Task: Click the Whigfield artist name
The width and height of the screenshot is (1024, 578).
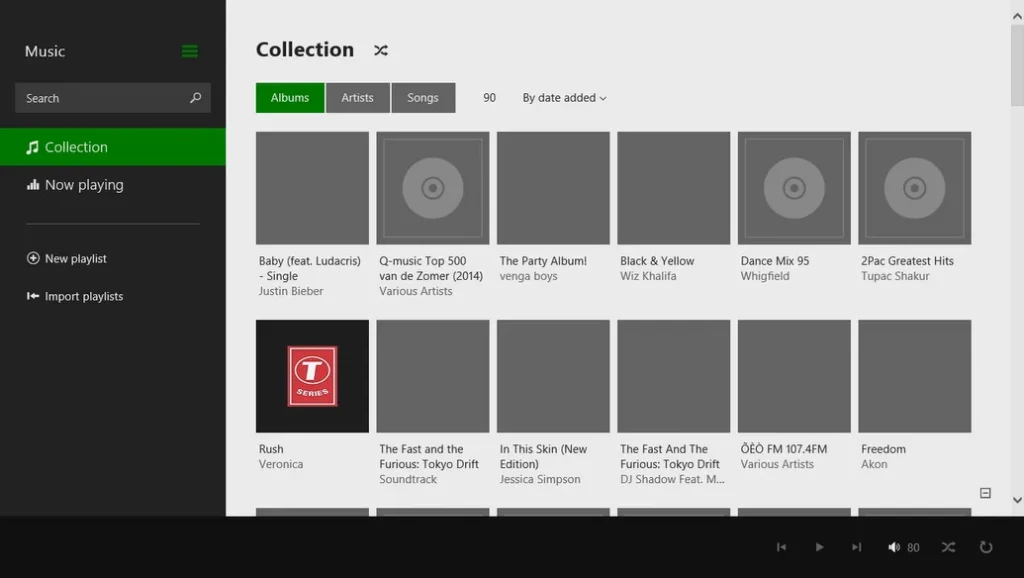Action: click(765, 276)
